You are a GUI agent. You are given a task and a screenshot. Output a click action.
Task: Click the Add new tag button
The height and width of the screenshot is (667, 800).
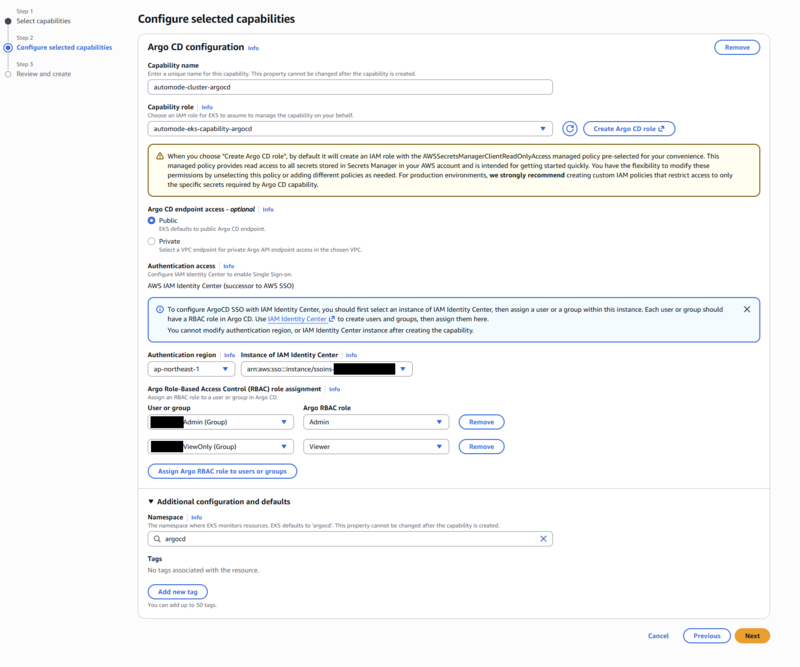[x=178, y=592]
